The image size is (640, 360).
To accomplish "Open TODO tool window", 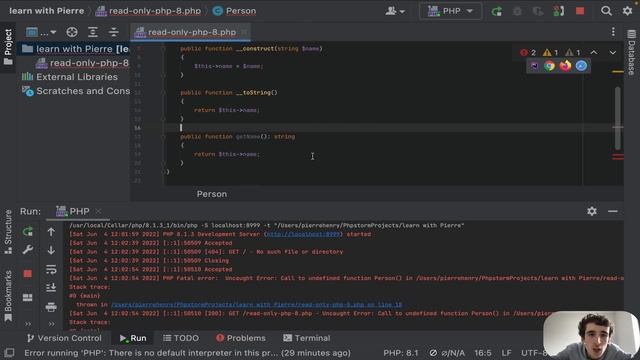I will (x=181, y=338).
